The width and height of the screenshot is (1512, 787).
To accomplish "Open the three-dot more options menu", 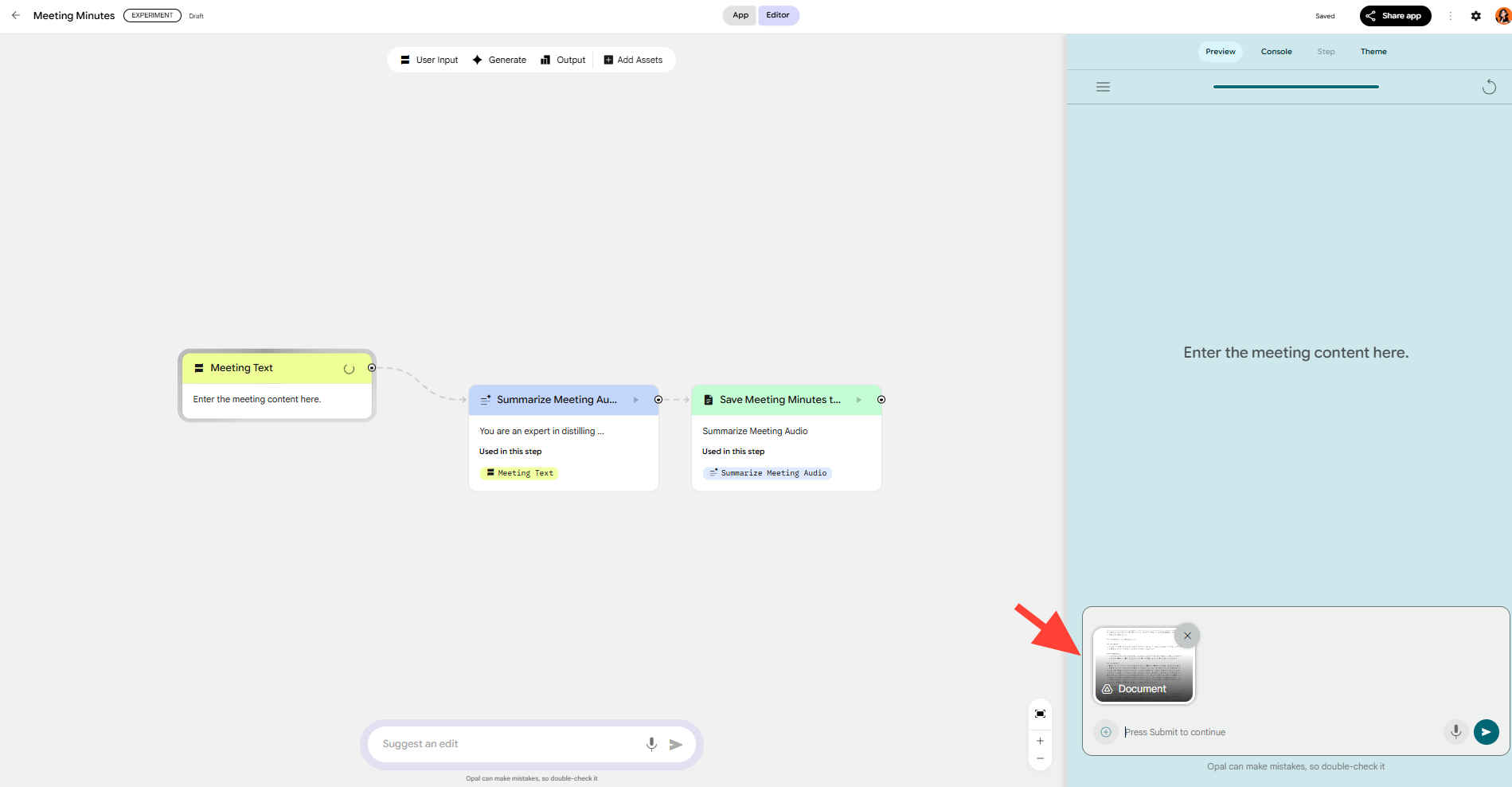I will [1450, 16].
